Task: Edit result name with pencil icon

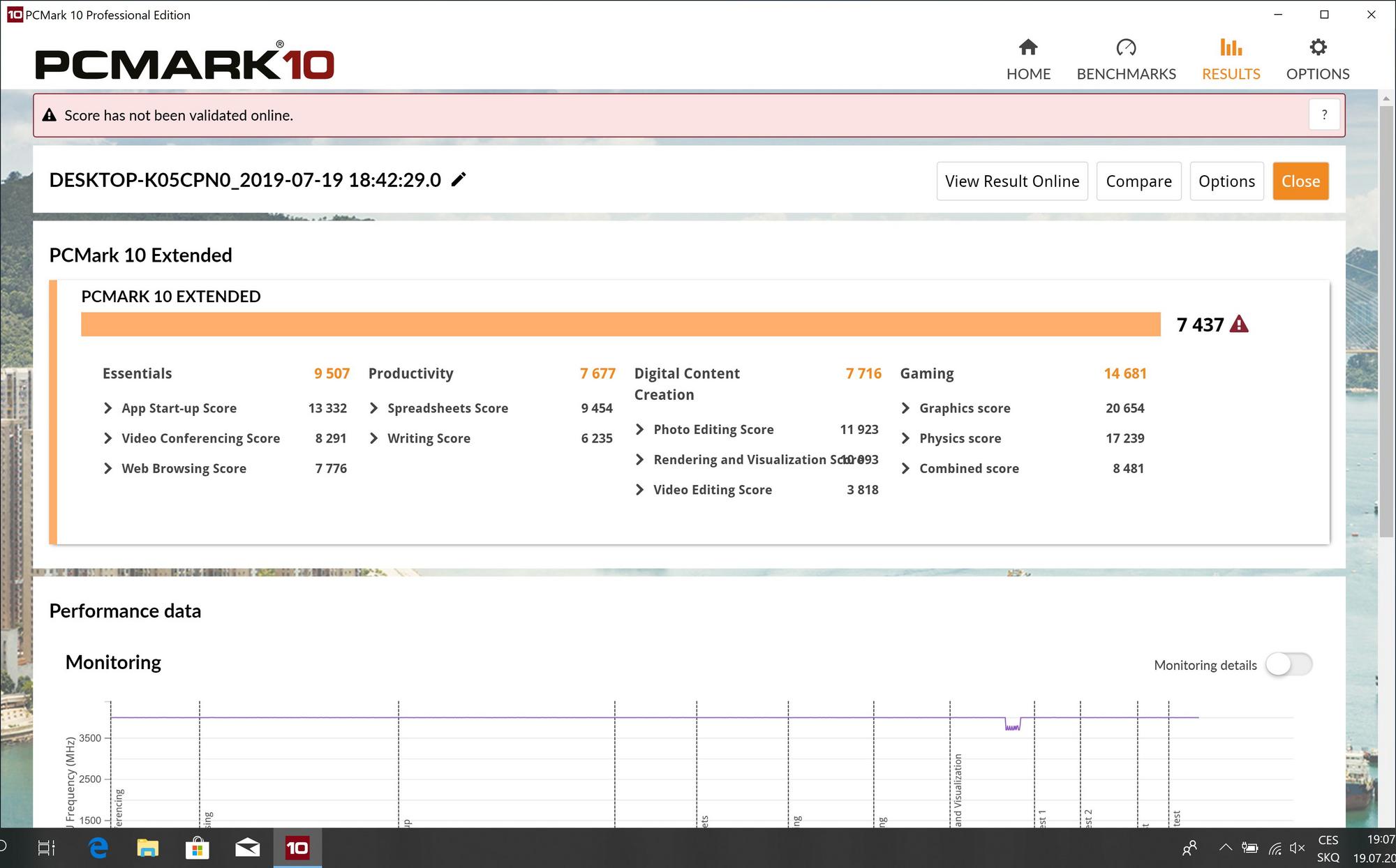Action: [459, 180]
